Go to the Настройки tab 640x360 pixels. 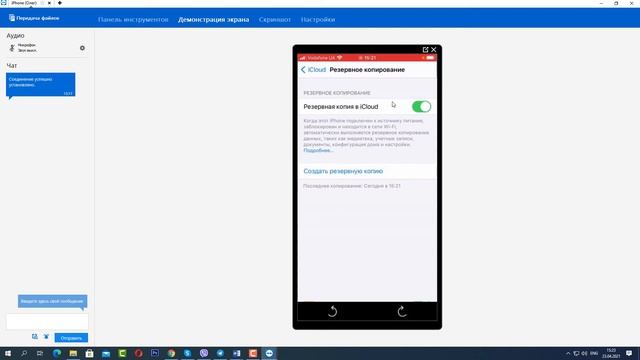pyautogui.click(x=318, y=19)
